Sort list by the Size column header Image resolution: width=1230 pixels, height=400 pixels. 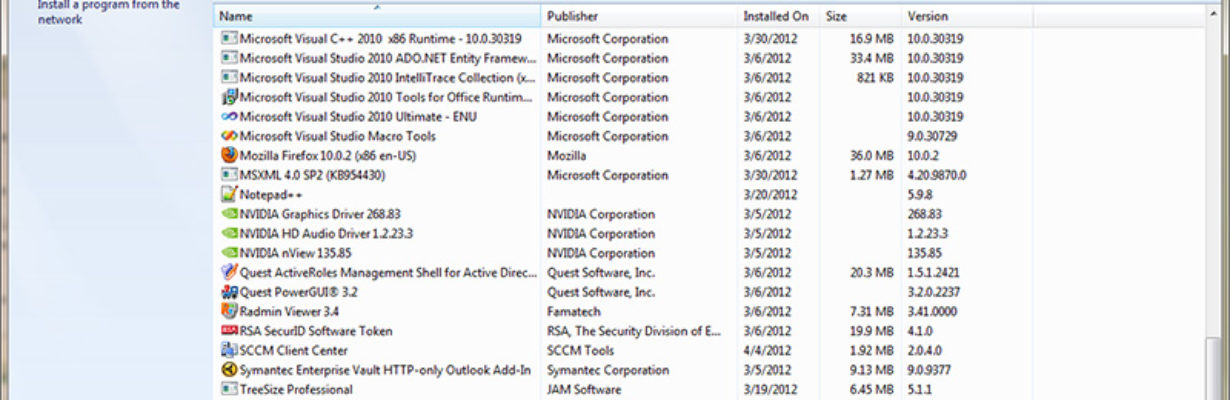861,17
